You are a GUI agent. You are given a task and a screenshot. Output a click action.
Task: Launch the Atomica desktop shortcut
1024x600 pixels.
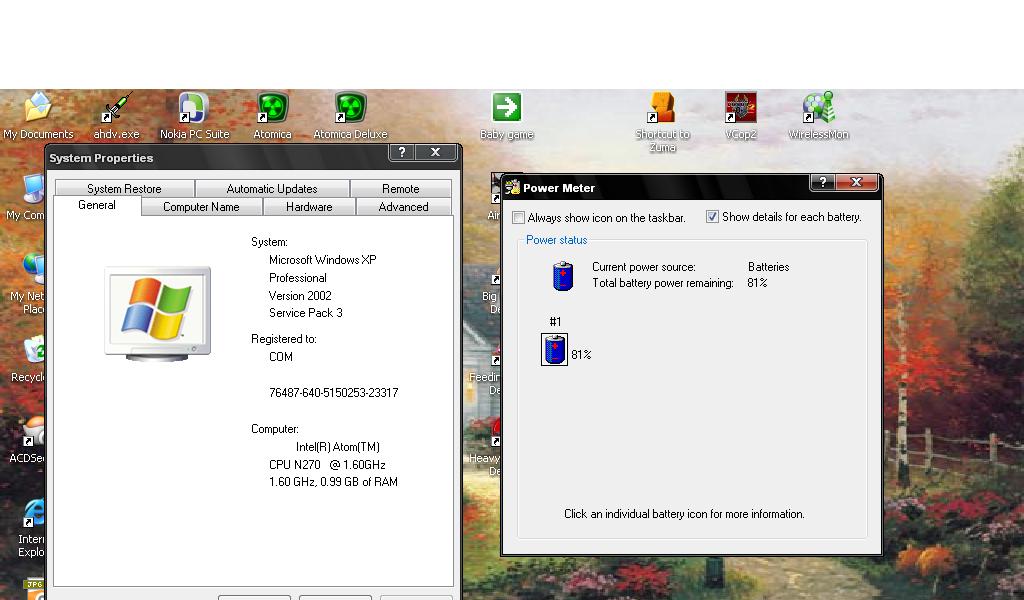[x=272, y=108]
